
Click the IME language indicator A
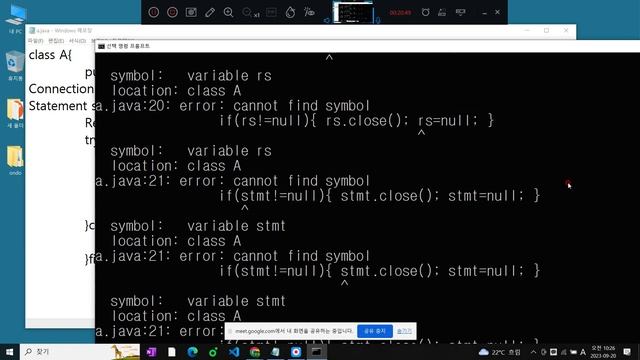(583, 352)
